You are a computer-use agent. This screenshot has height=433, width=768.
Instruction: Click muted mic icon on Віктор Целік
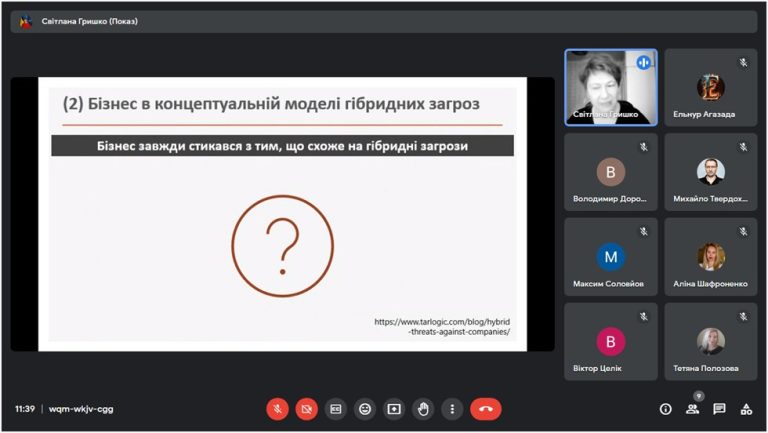pyautogui.click(x=644, y=316)
